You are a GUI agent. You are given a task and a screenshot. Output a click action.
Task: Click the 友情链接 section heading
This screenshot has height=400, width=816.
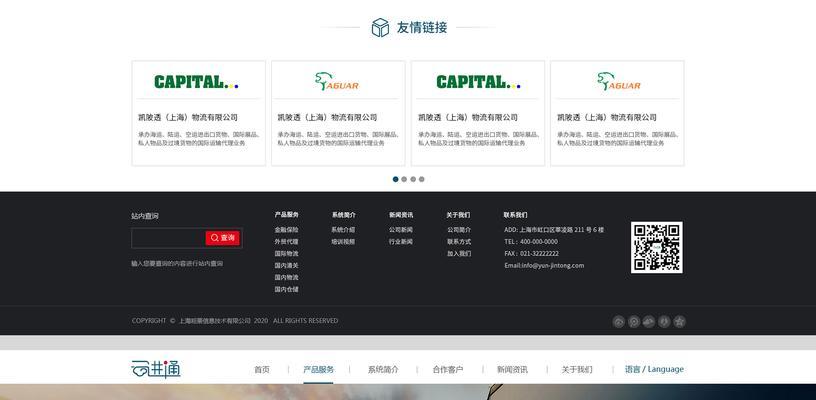pos(422,28)
